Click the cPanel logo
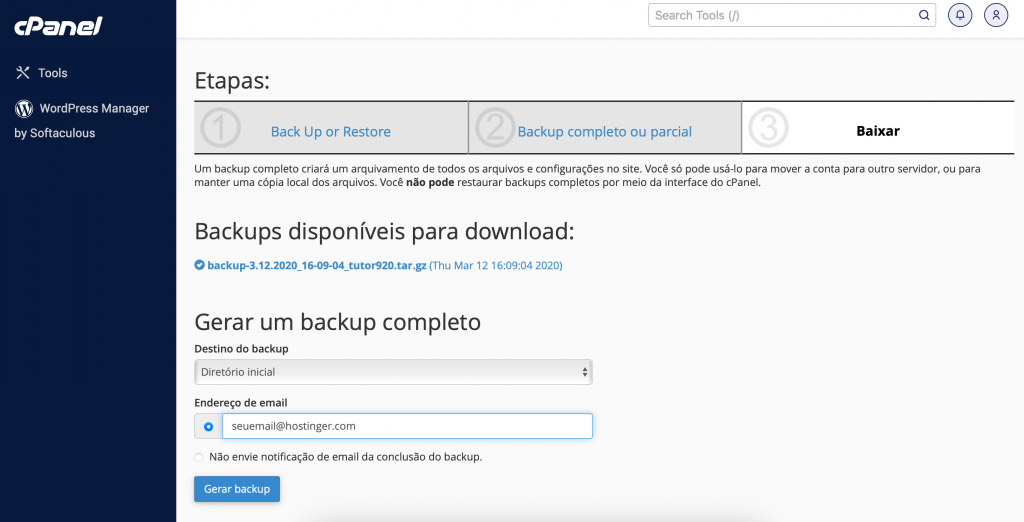Image resolution: width=1024 pixels, height=522 pixels. tap(58, 26)
